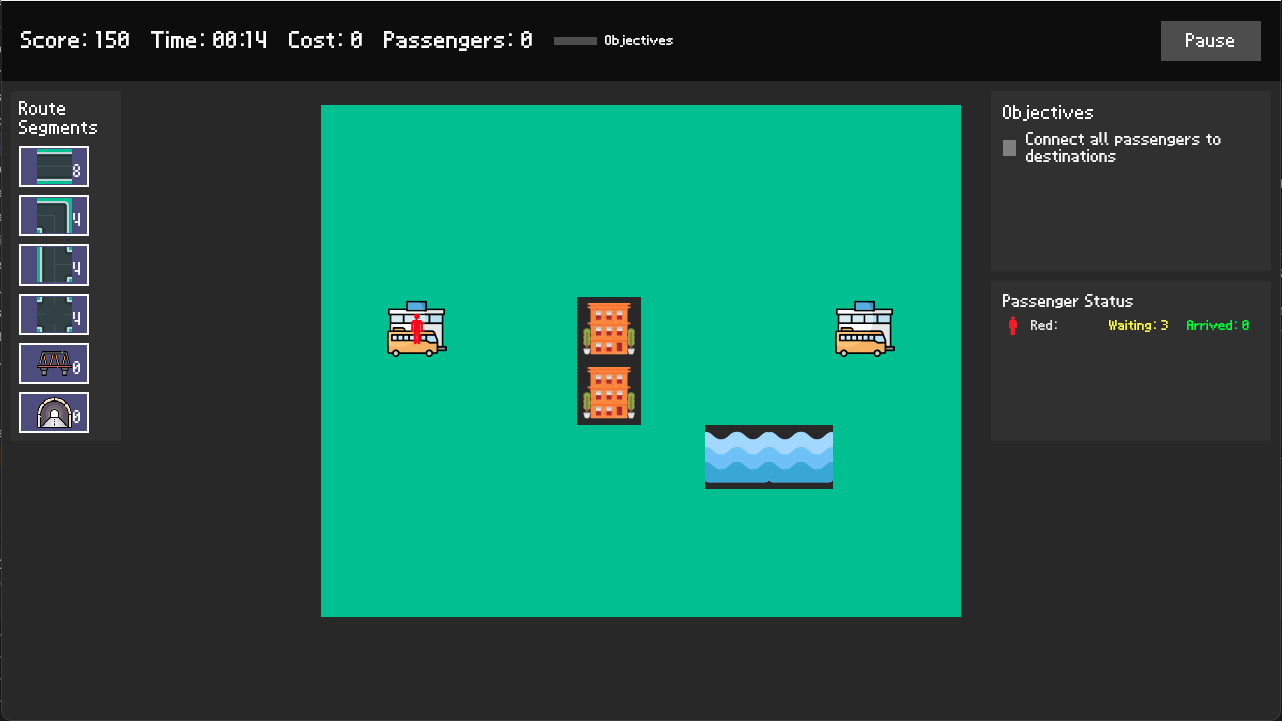Click the red passenger icon in Passenger Status

(x=1013, y=325)
